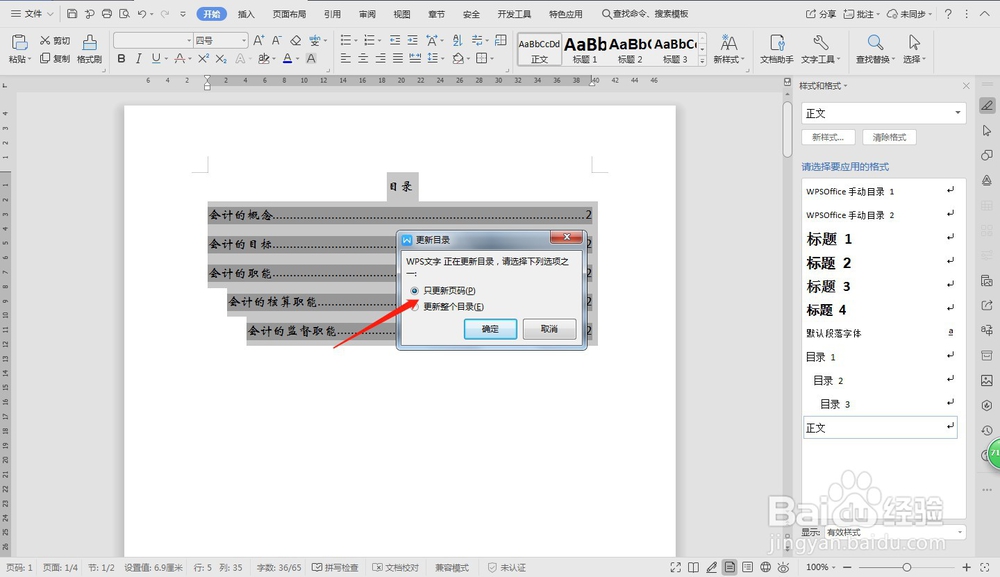Switch to the 视图 tab
The height and width of the screenshot is (577, 1000).
(x=402, y=14)
